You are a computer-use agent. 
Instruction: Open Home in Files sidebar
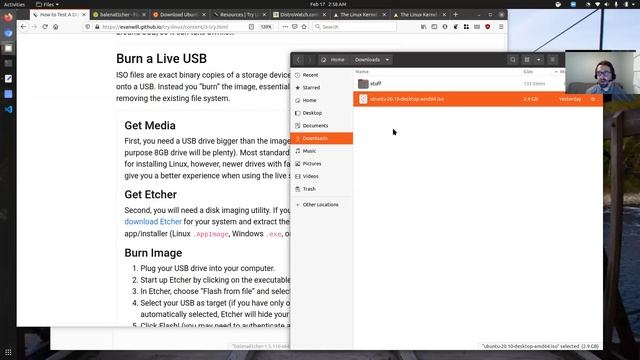coord(322,100)
